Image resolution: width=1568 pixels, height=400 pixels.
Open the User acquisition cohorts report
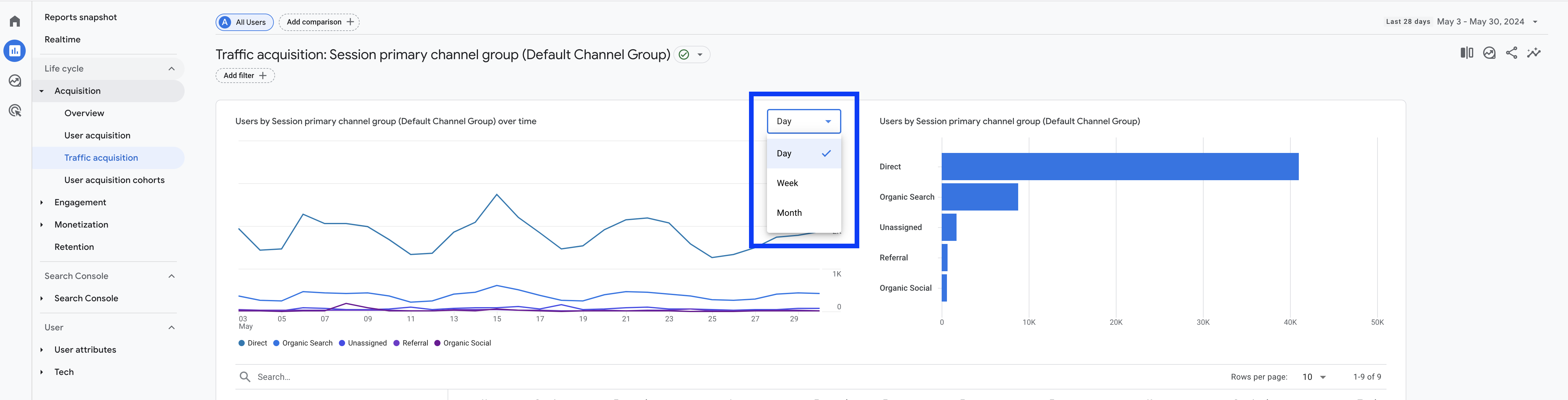114,180
